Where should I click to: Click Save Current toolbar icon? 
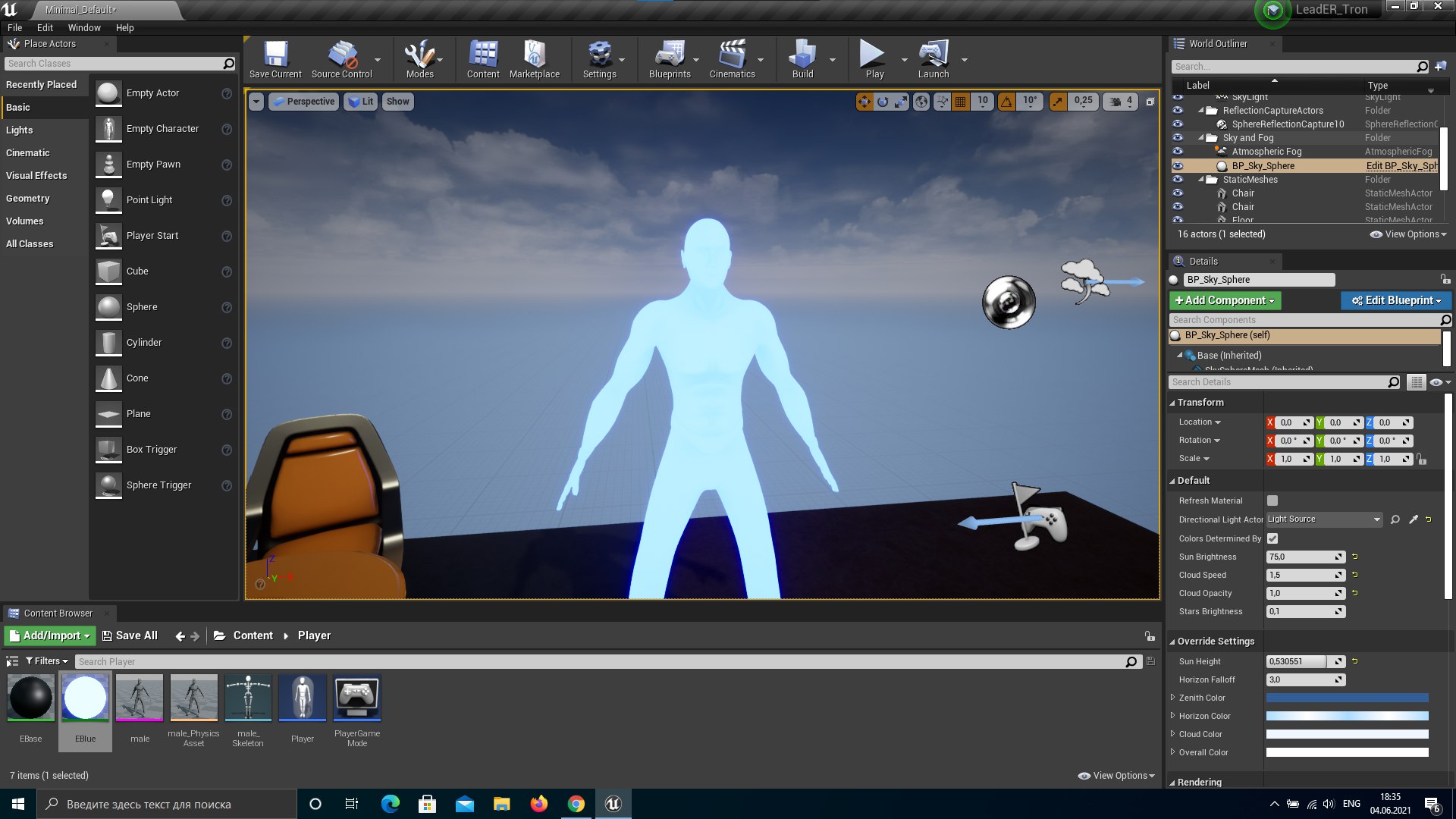tap(275, 59)
